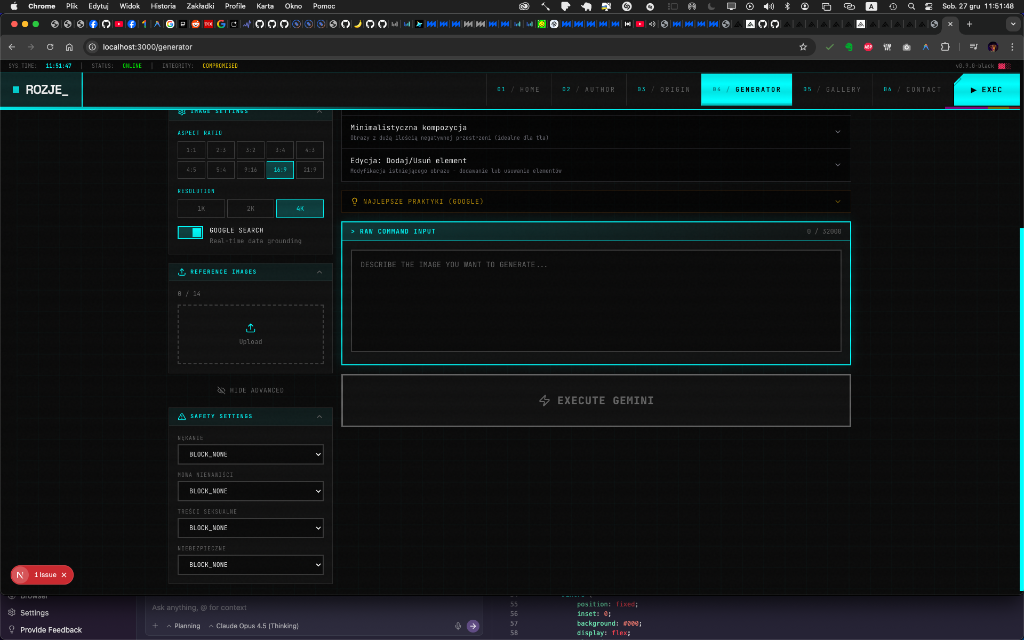Click the eye icon beside Hide Advanced
The width and height of the screenshot is (1024, 640).
coord(221,390)
